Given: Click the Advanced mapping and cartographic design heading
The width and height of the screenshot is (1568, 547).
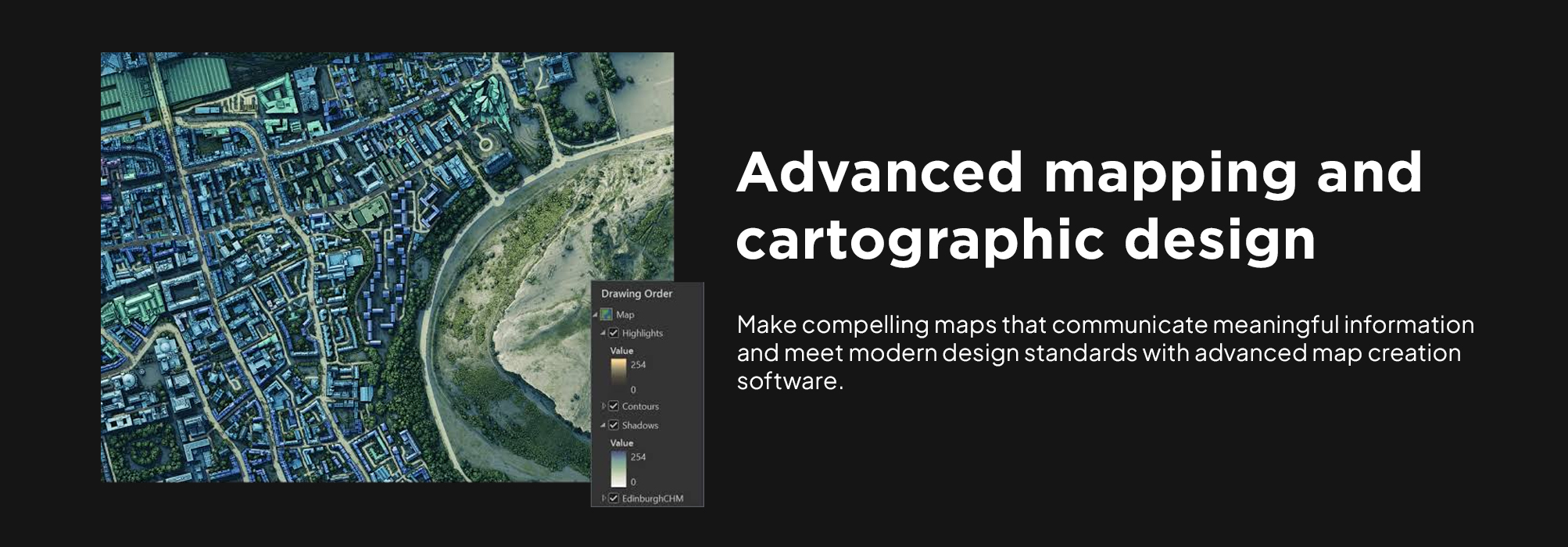Looking at the screenshot, I should pos(1079,206).
